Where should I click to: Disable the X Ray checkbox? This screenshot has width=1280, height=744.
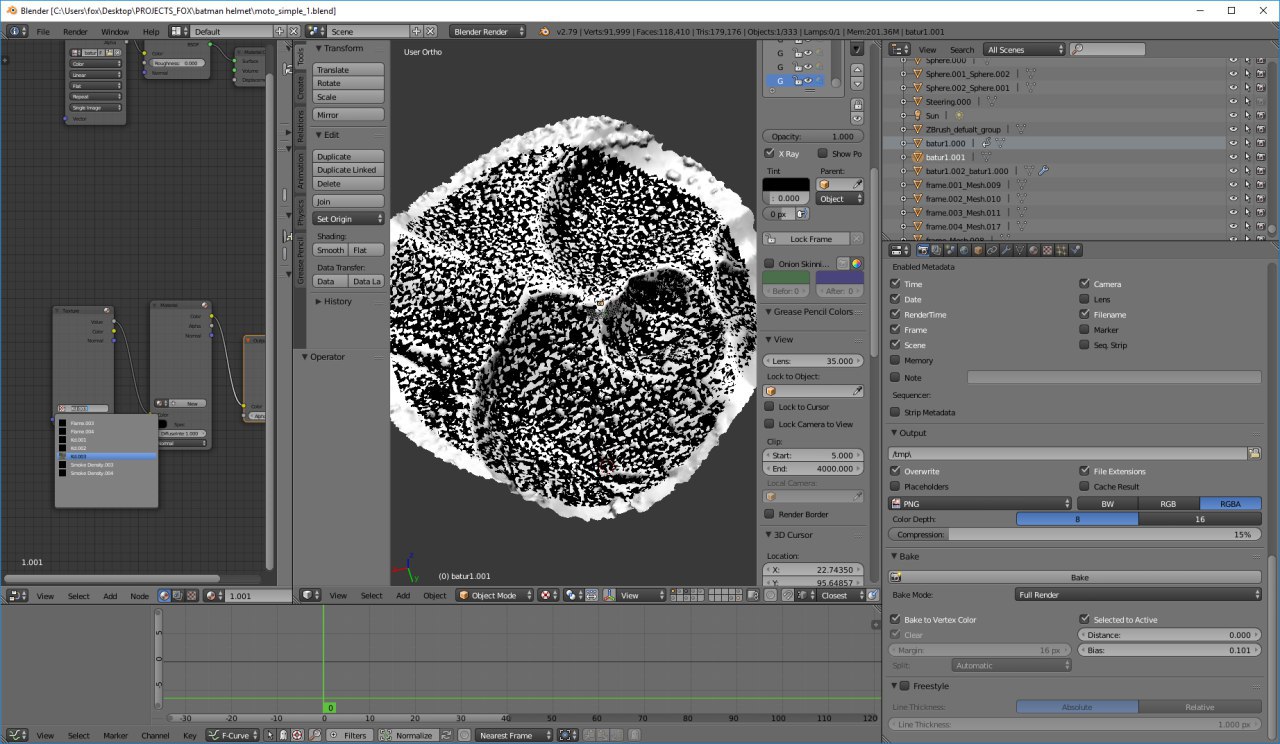pyautogui.click(x=768, y=153)
